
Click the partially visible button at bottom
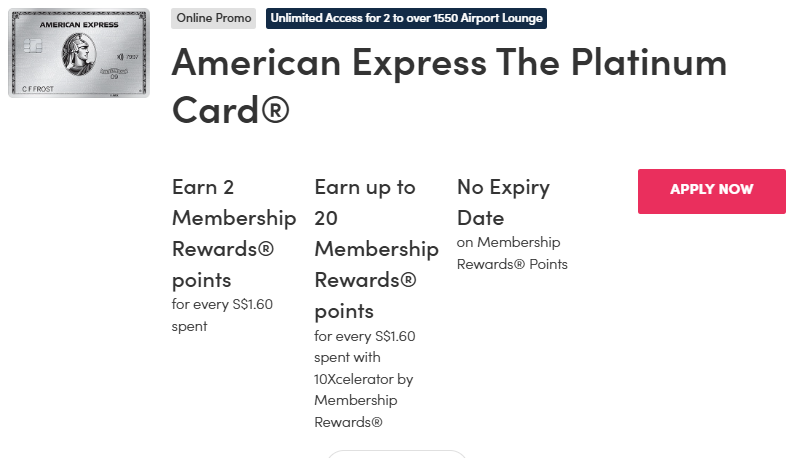396,454
